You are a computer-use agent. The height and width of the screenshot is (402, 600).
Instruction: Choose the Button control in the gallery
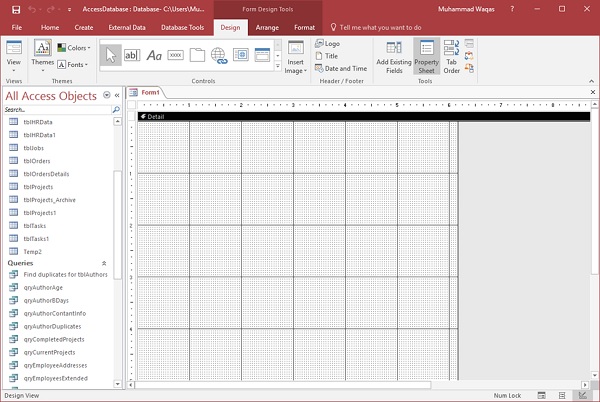coord(176,56)
